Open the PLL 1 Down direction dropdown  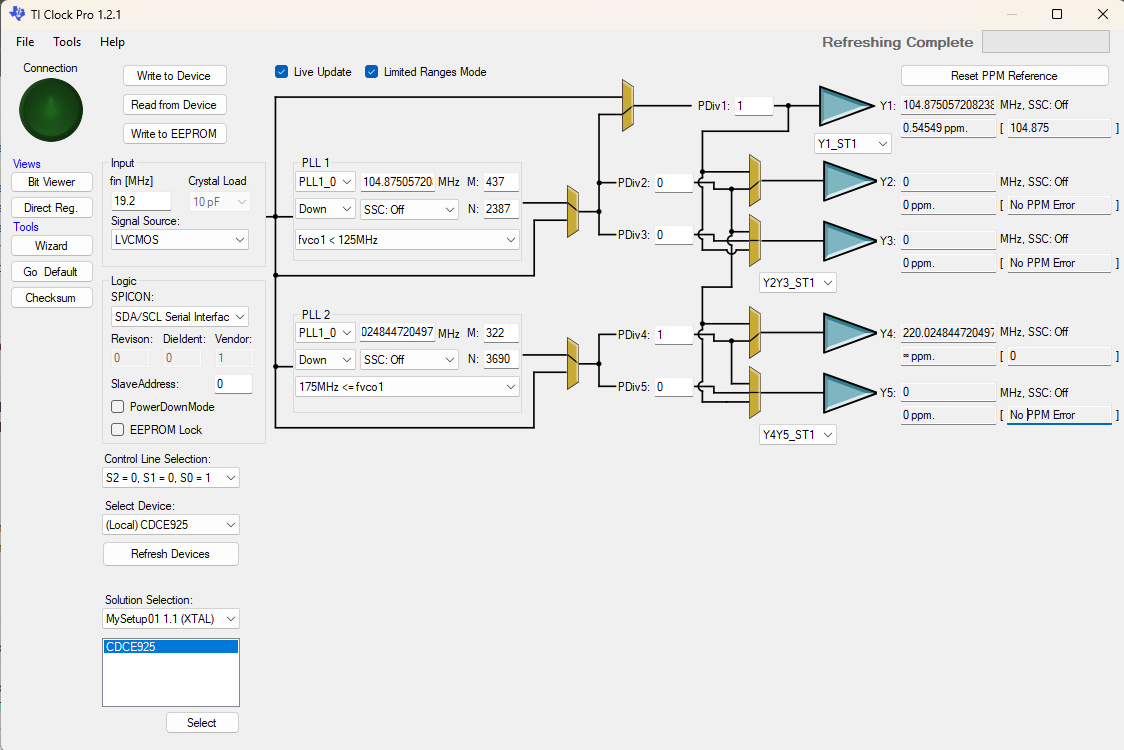click(325, 209)
